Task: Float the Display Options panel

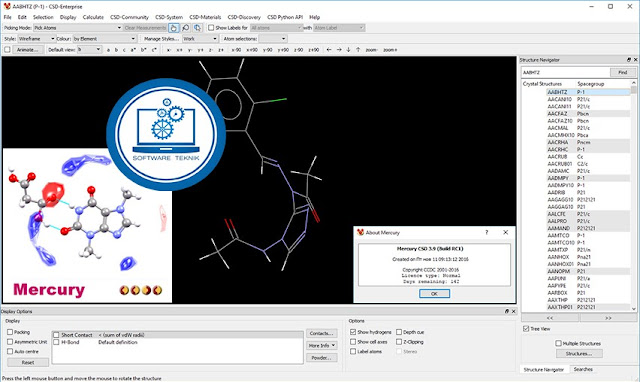Action: (507, 311)
